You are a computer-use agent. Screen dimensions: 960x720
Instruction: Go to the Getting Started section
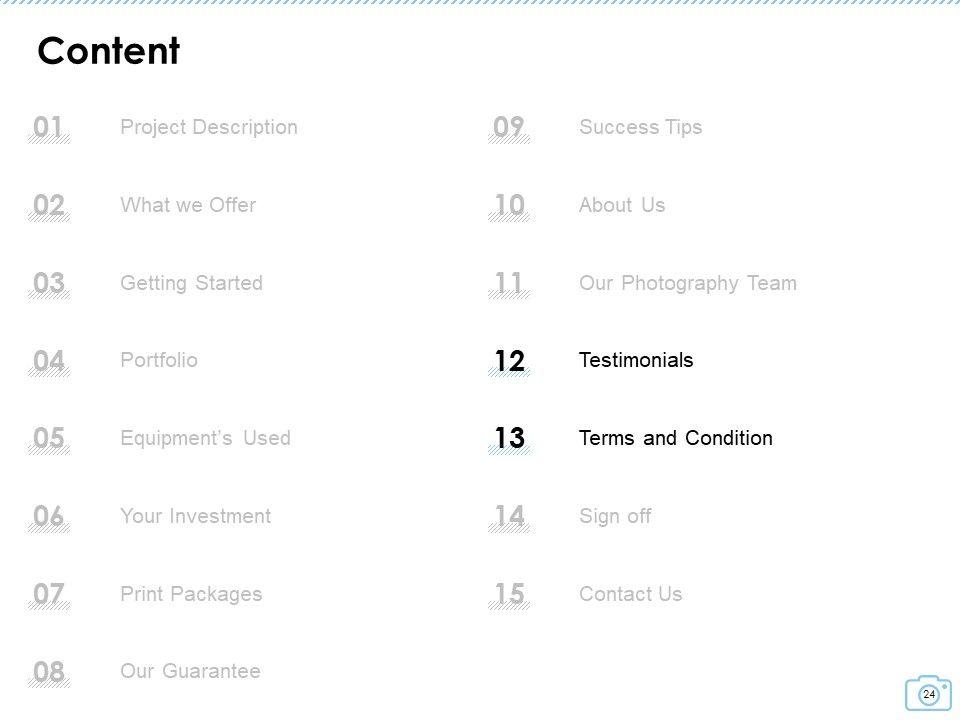click(191, 283)
